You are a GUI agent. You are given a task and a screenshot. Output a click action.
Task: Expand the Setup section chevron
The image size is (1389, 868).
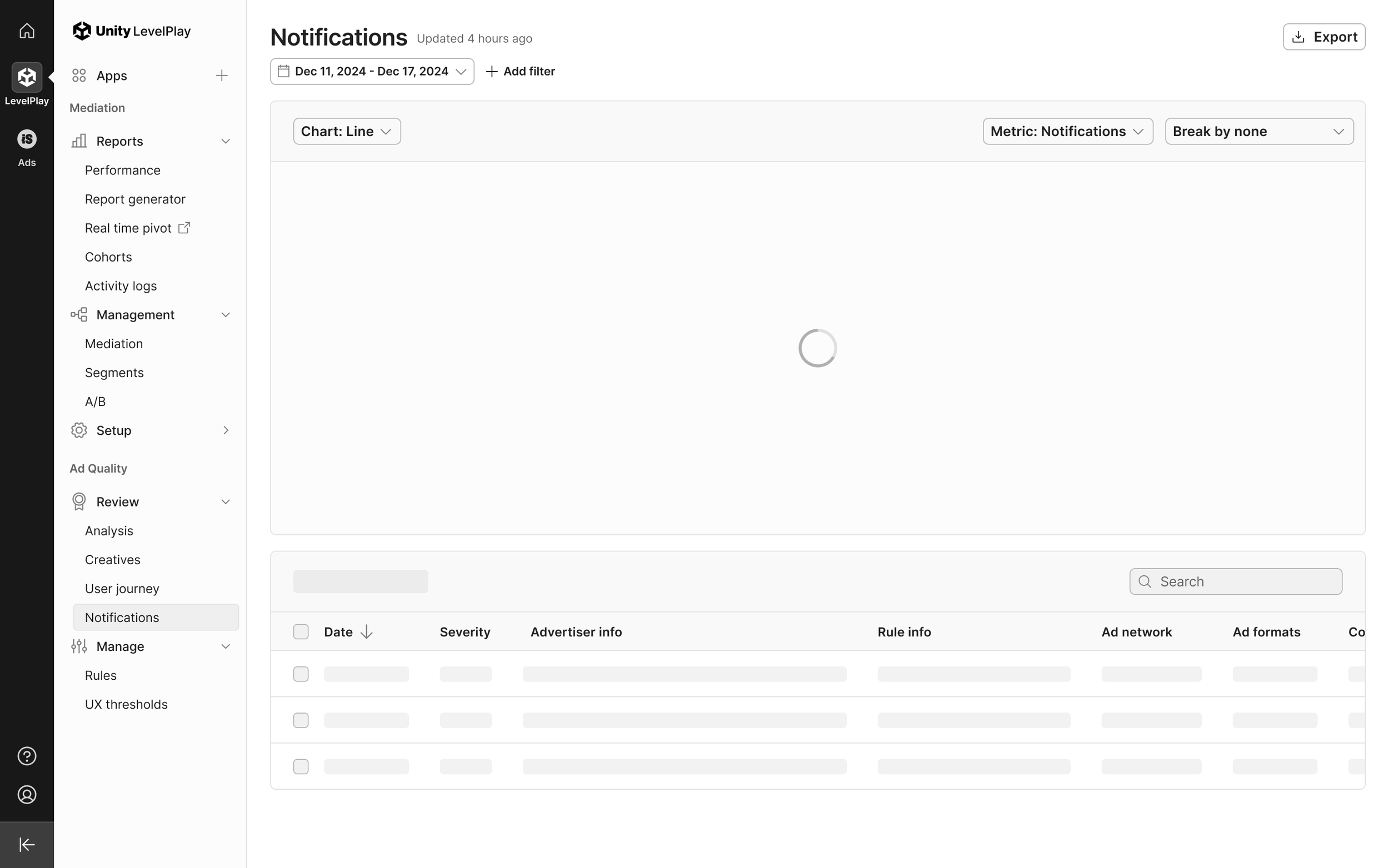226,430
